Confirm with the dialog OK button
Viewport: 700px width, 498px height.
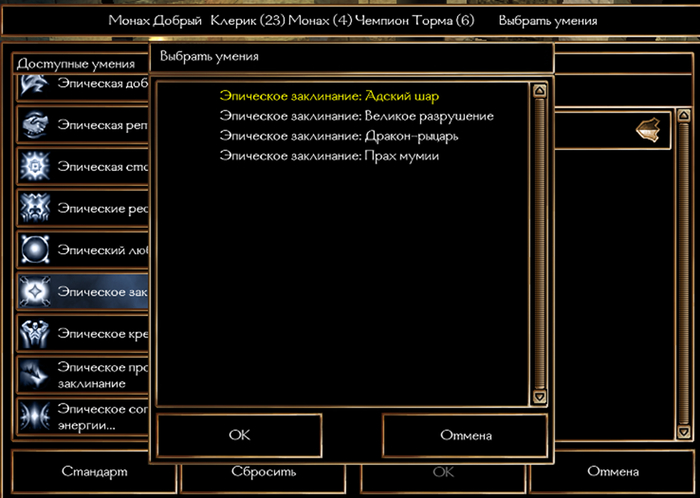pos(239,436)
